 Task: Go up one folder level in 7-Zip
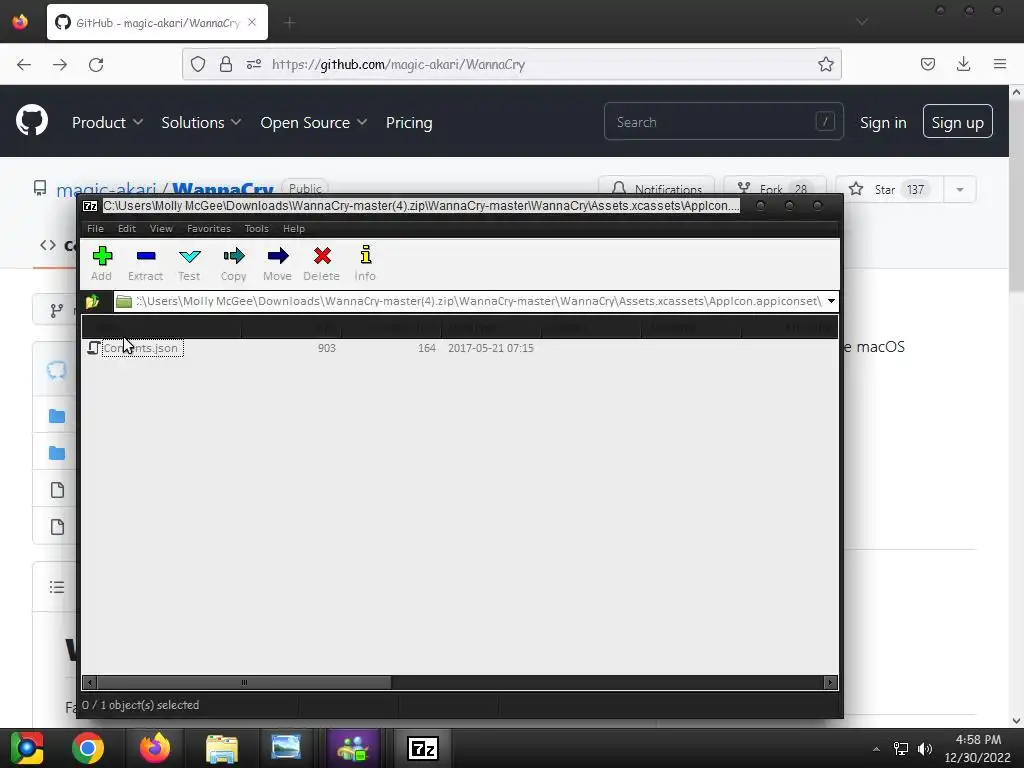click(x=92, y=301)
